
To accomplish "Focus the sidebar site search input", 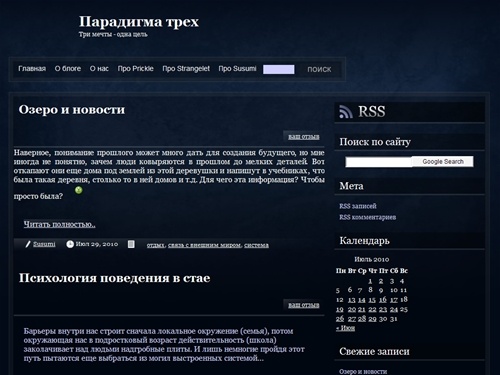I will click(x=379, y=162).
